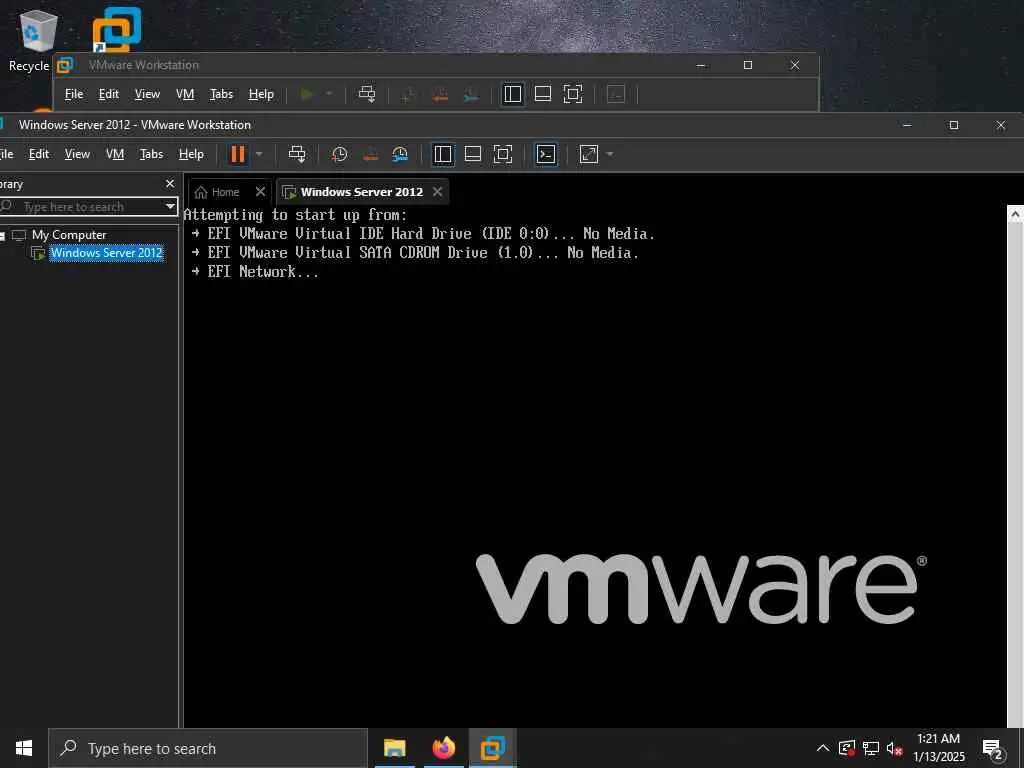This screenshot has height=768, width=1024.
Task: Click the taskbar search box
Action: (x=208, y=748)
